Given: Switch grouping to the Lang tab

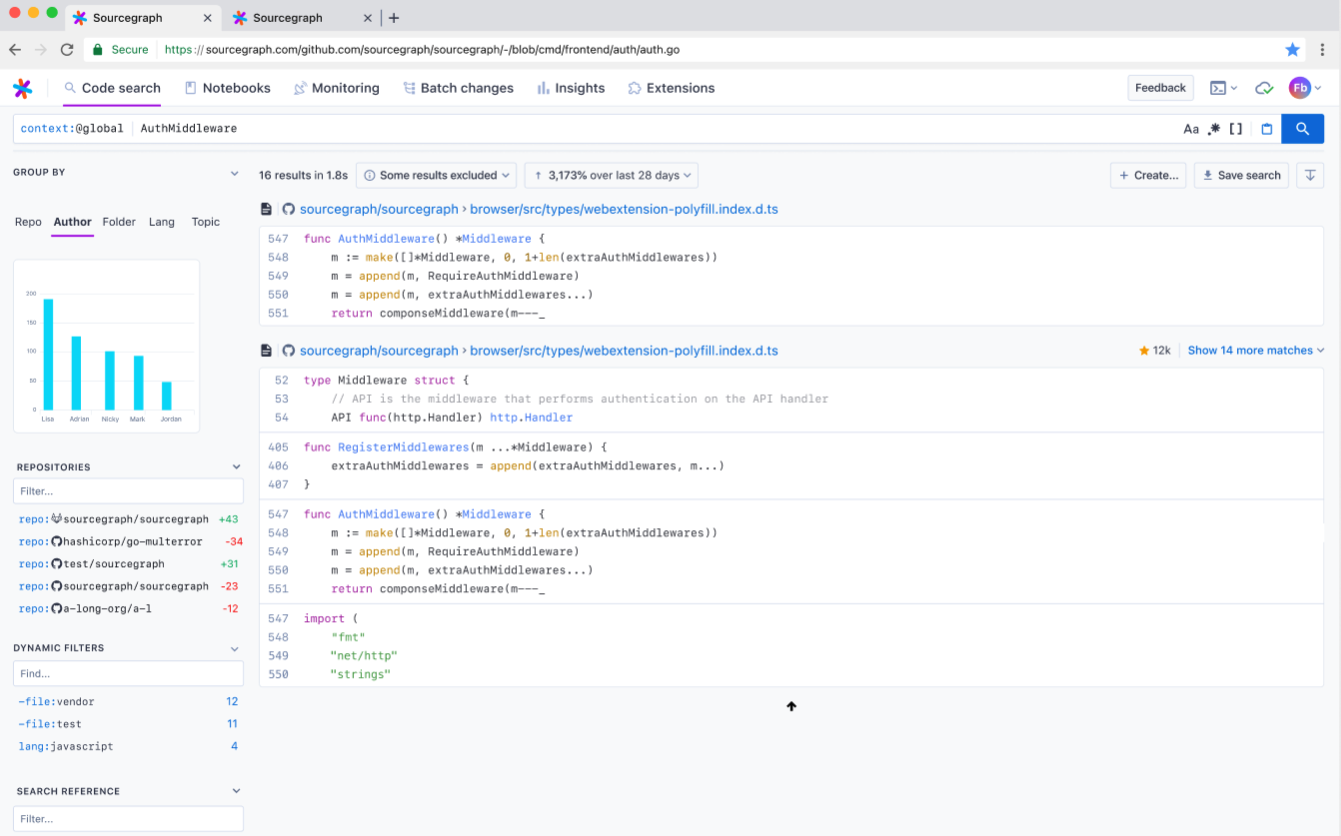Looking at the screenshot, I should tap(162, 222).
